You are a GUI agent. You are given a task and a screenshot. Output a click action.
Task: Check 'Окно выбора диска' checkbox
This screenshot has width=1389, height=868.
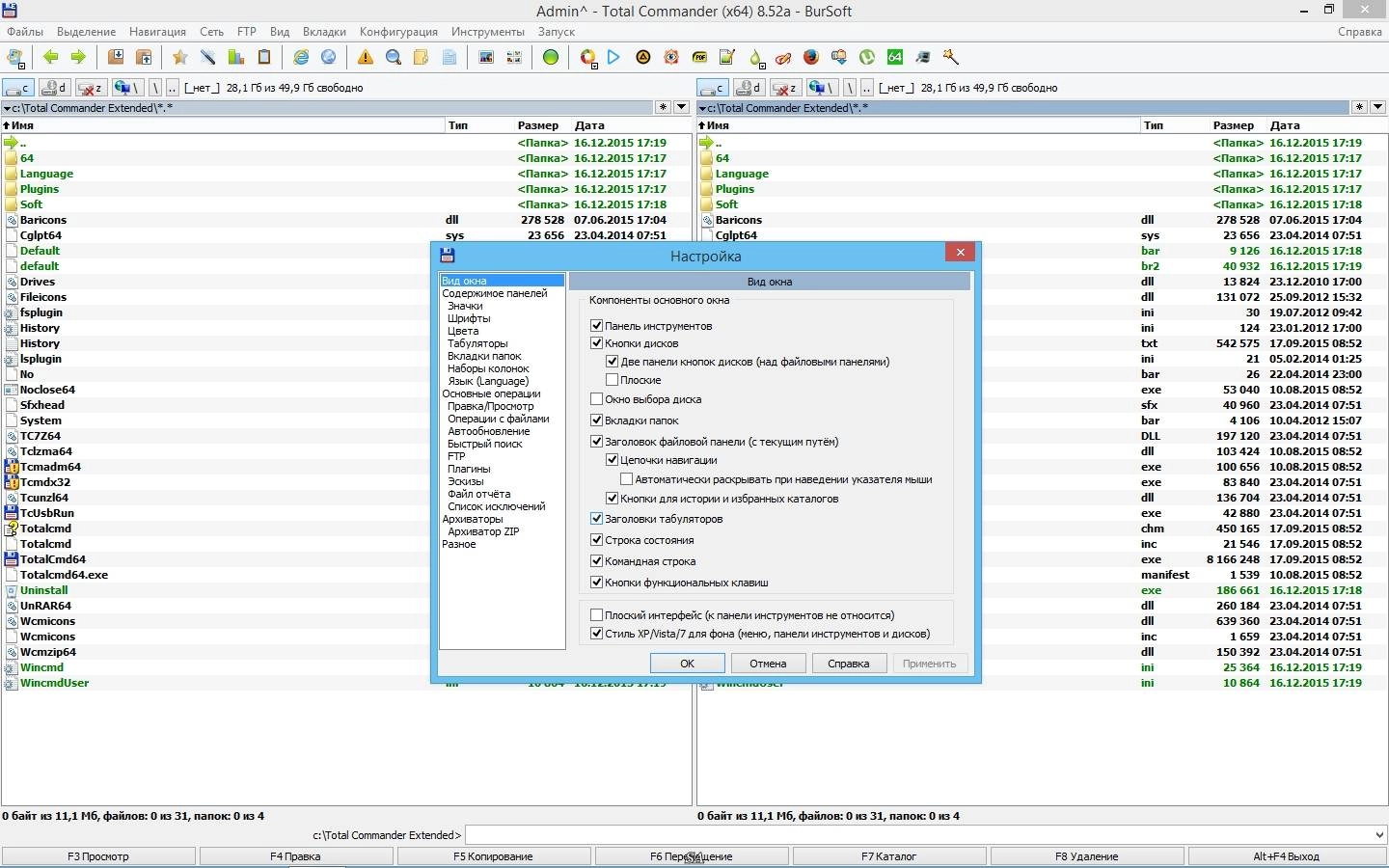click(596, 399)
